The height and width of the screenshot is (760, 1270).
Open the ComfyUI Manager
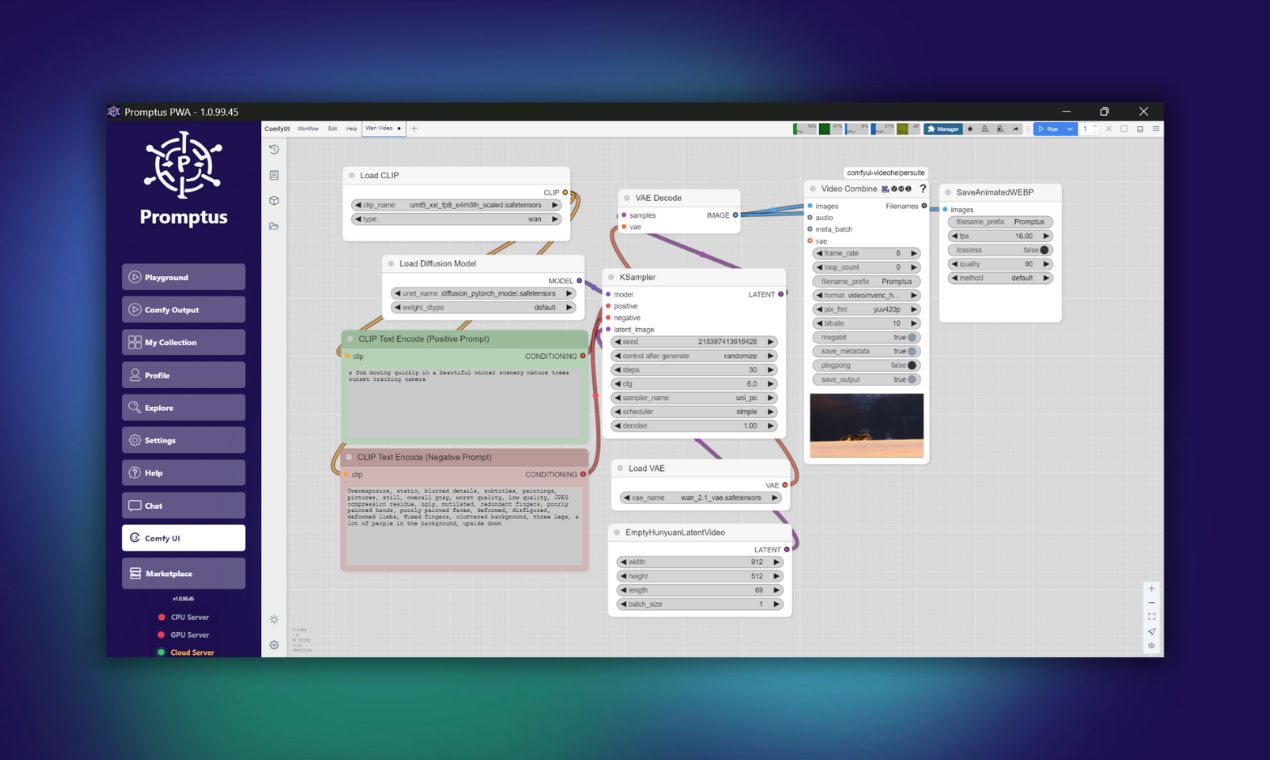[x=941, y=128]
